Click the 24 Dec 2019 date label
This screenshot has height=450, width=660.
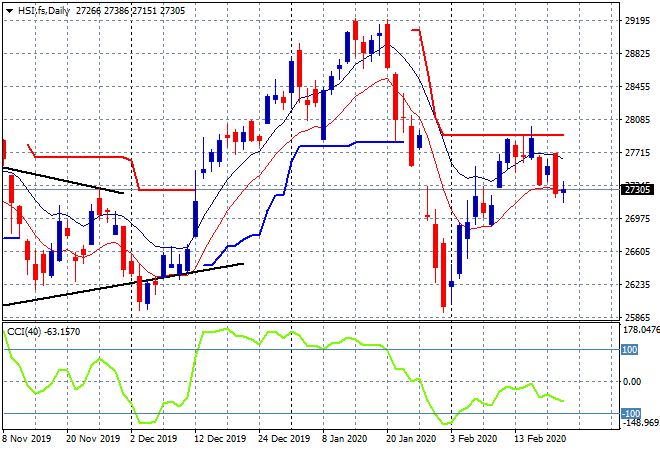(284, 439)
